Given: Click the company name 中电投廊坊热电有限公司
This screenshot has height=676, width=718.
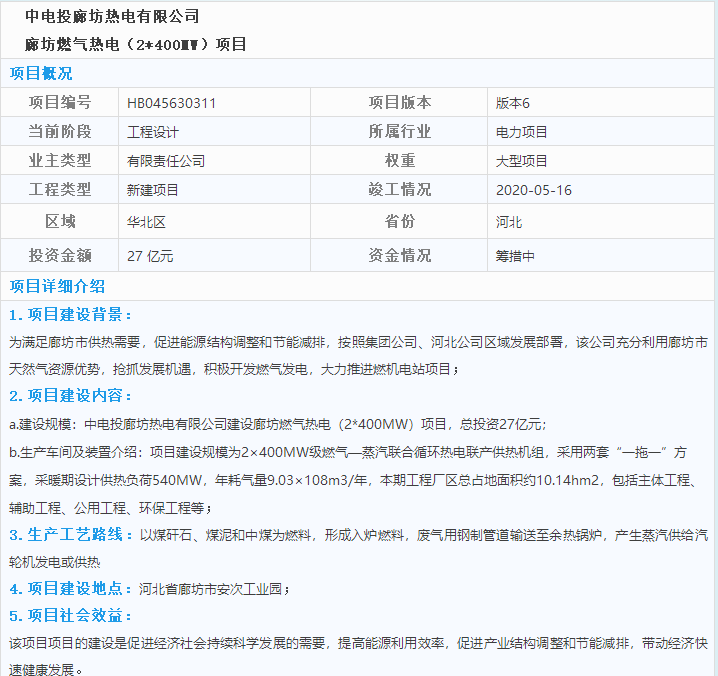Looking at the screenshot, I should pos(112,17).
